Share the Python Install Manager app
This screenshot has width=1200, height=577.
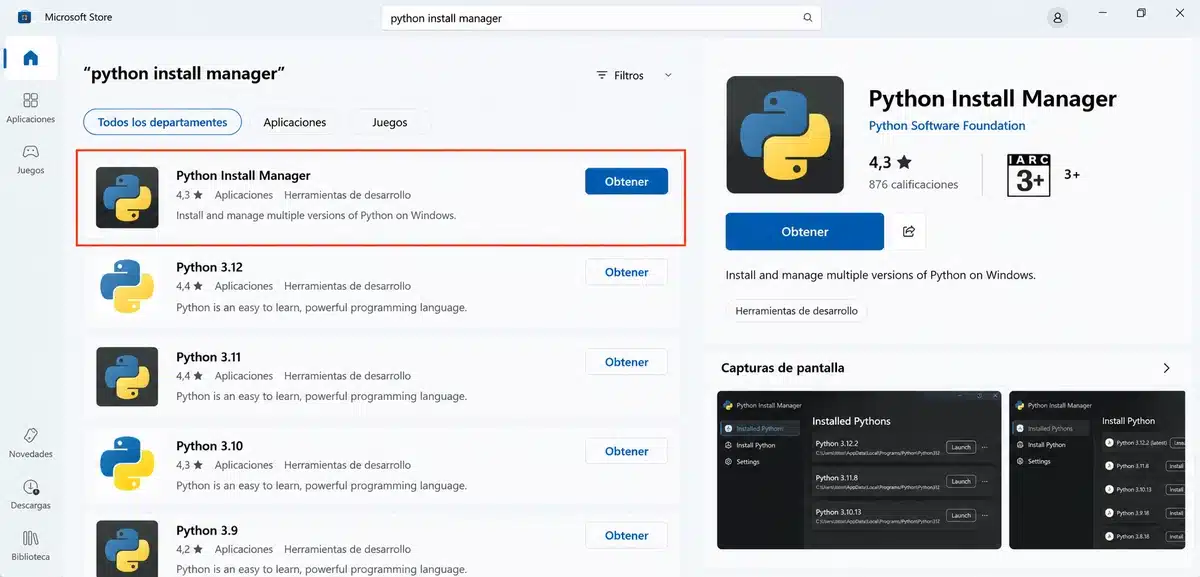tap(909, 231)
